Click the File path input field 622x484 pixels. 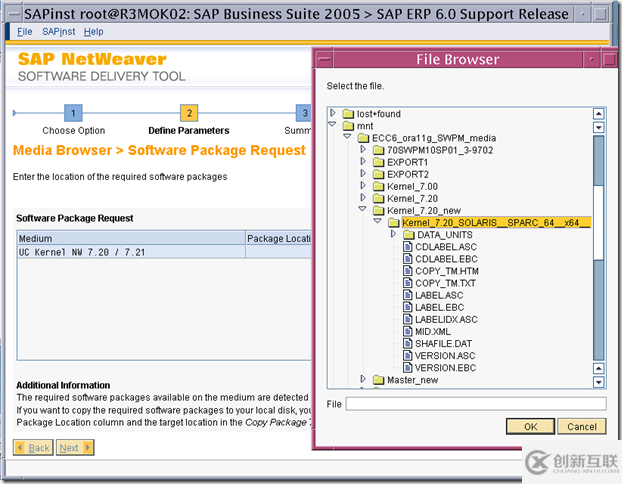(x=476, y=404)
